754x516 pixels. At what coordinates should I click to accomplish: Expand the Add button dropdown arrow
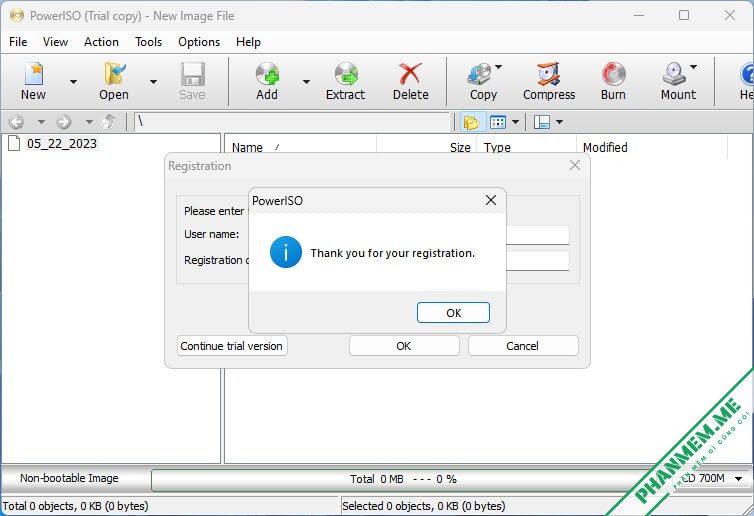(306, 82)
